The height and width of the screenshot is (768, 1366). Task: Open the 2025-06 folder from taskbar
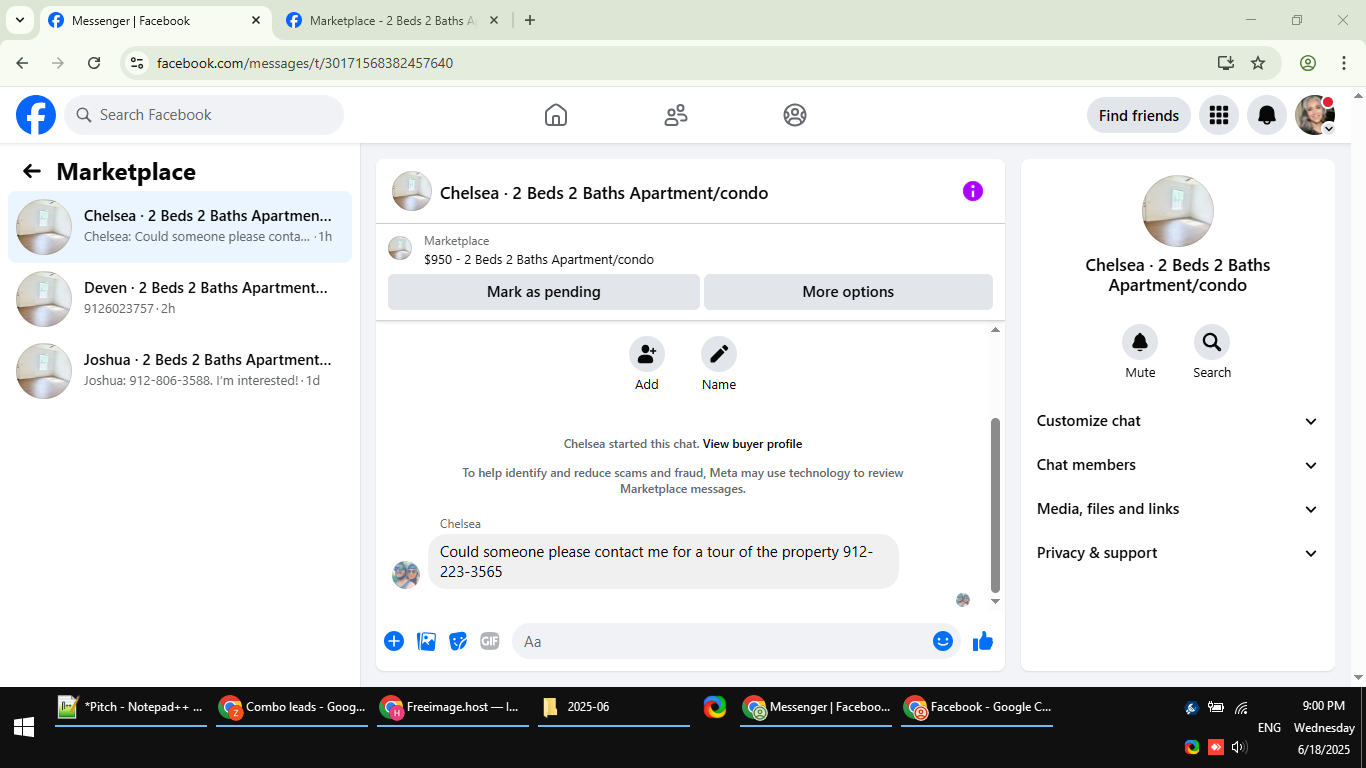[614, 707]
